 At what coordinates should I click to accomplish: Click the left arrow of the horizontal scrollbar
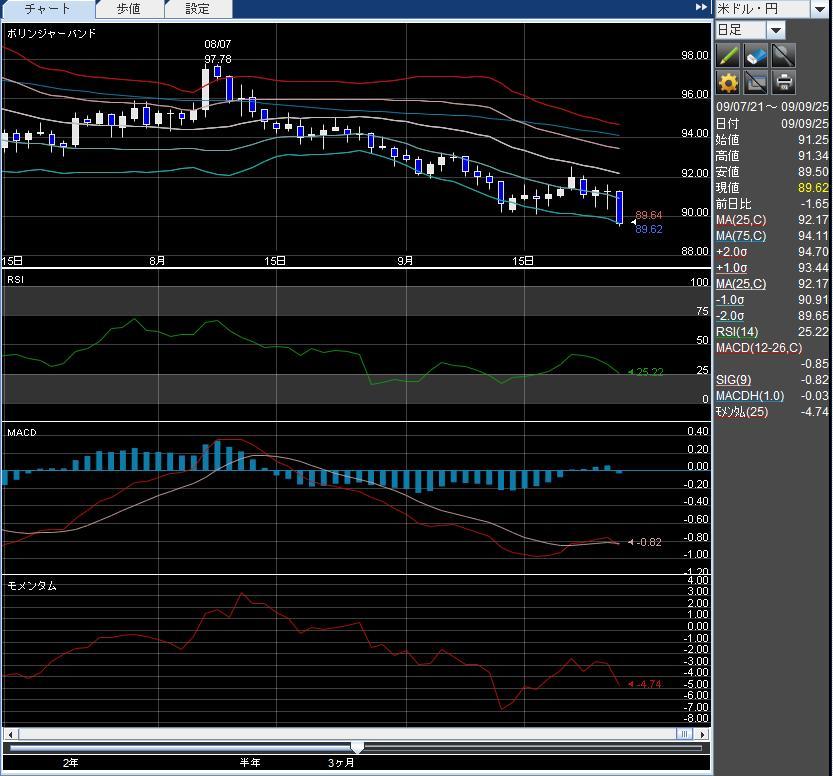(9, 734)
